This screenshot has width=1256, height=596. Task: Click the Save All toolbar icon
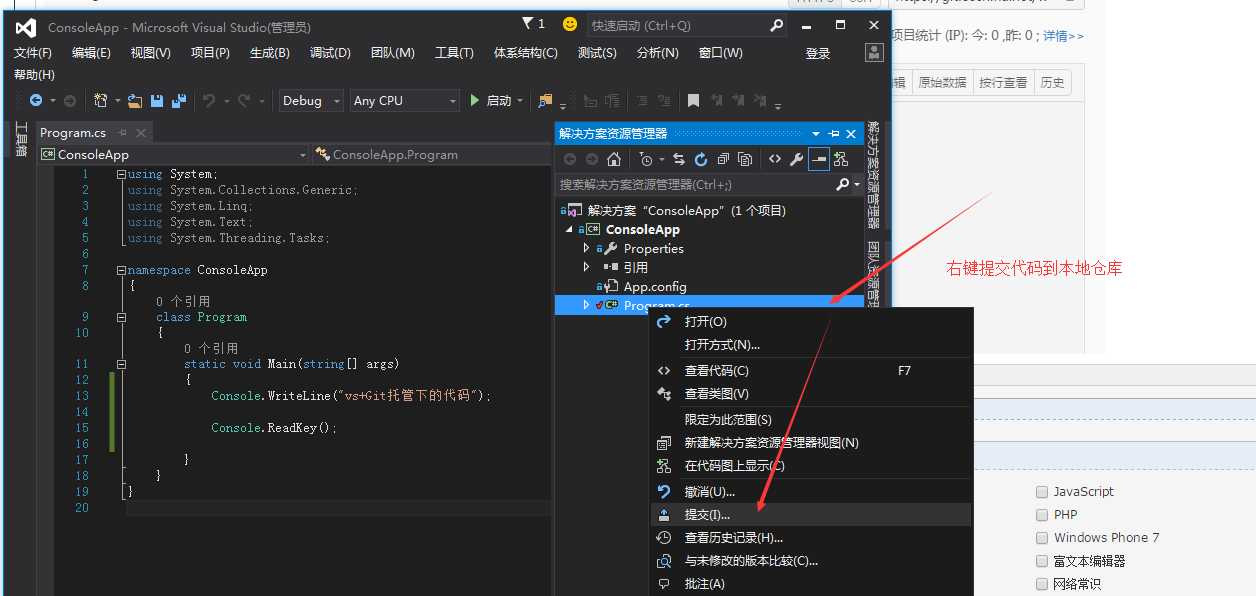[179, 100]
